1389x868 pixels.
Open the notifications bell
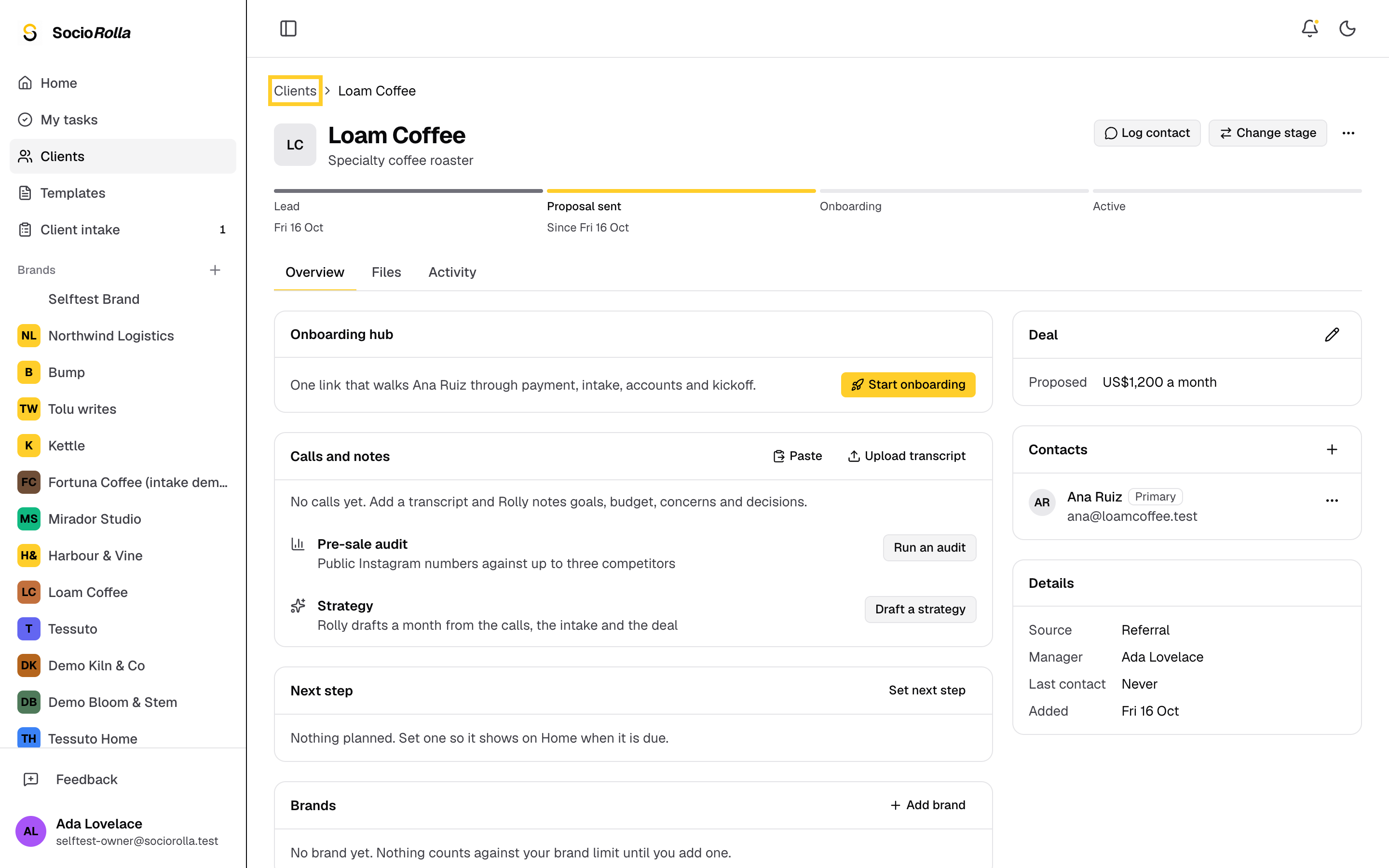coord(1309,28)
